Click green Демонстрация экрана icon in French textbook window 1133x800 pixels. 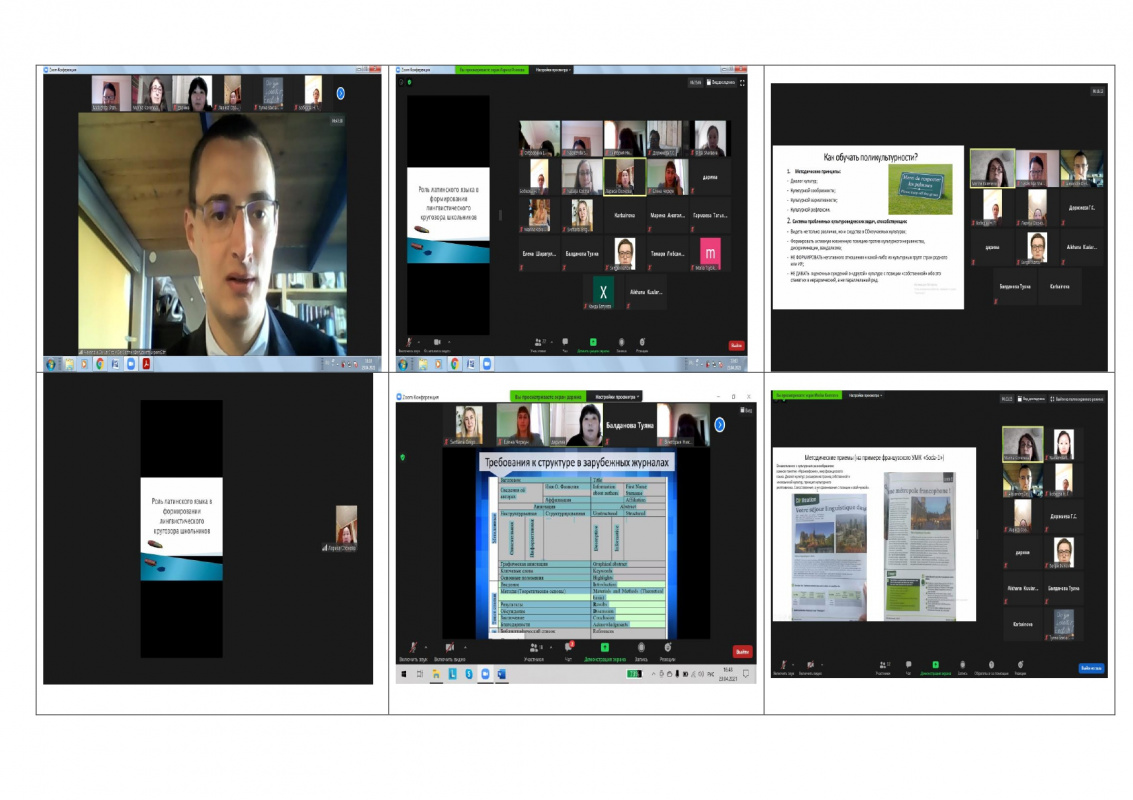[x=935, y=665]
